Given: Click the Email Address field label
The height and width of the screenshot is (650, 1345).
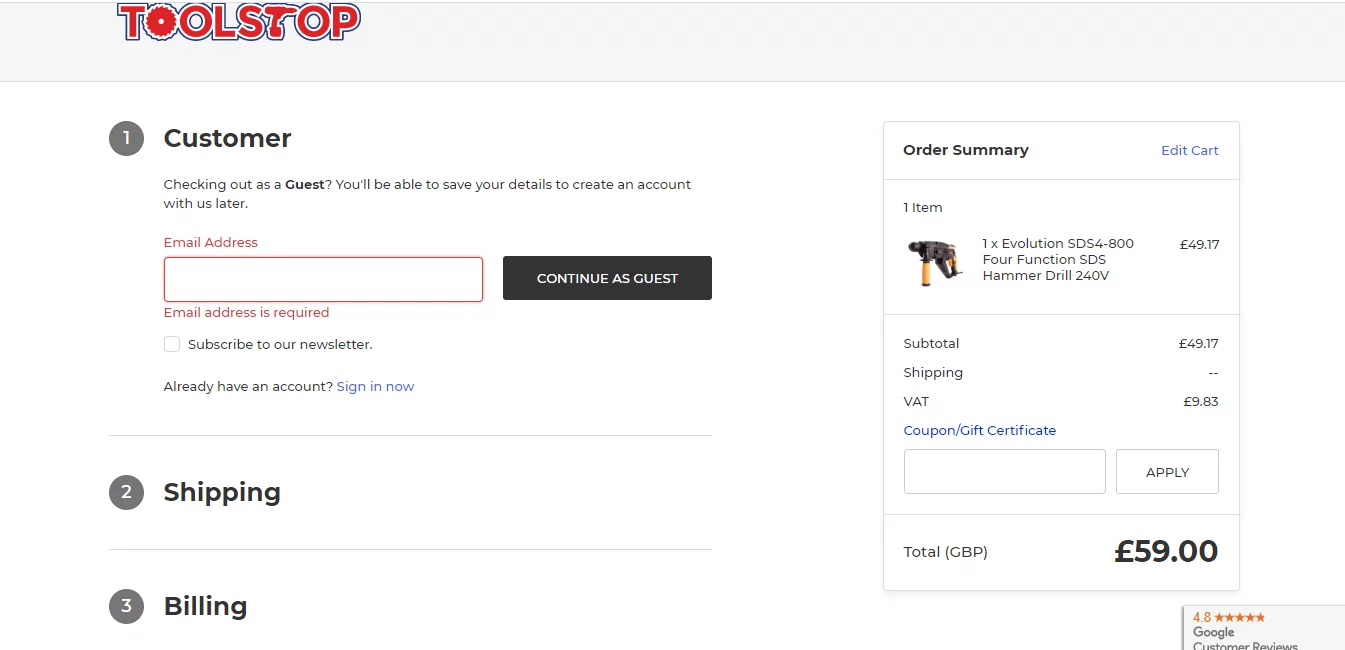Looking at the screenshot, I should tap(210, 242).
